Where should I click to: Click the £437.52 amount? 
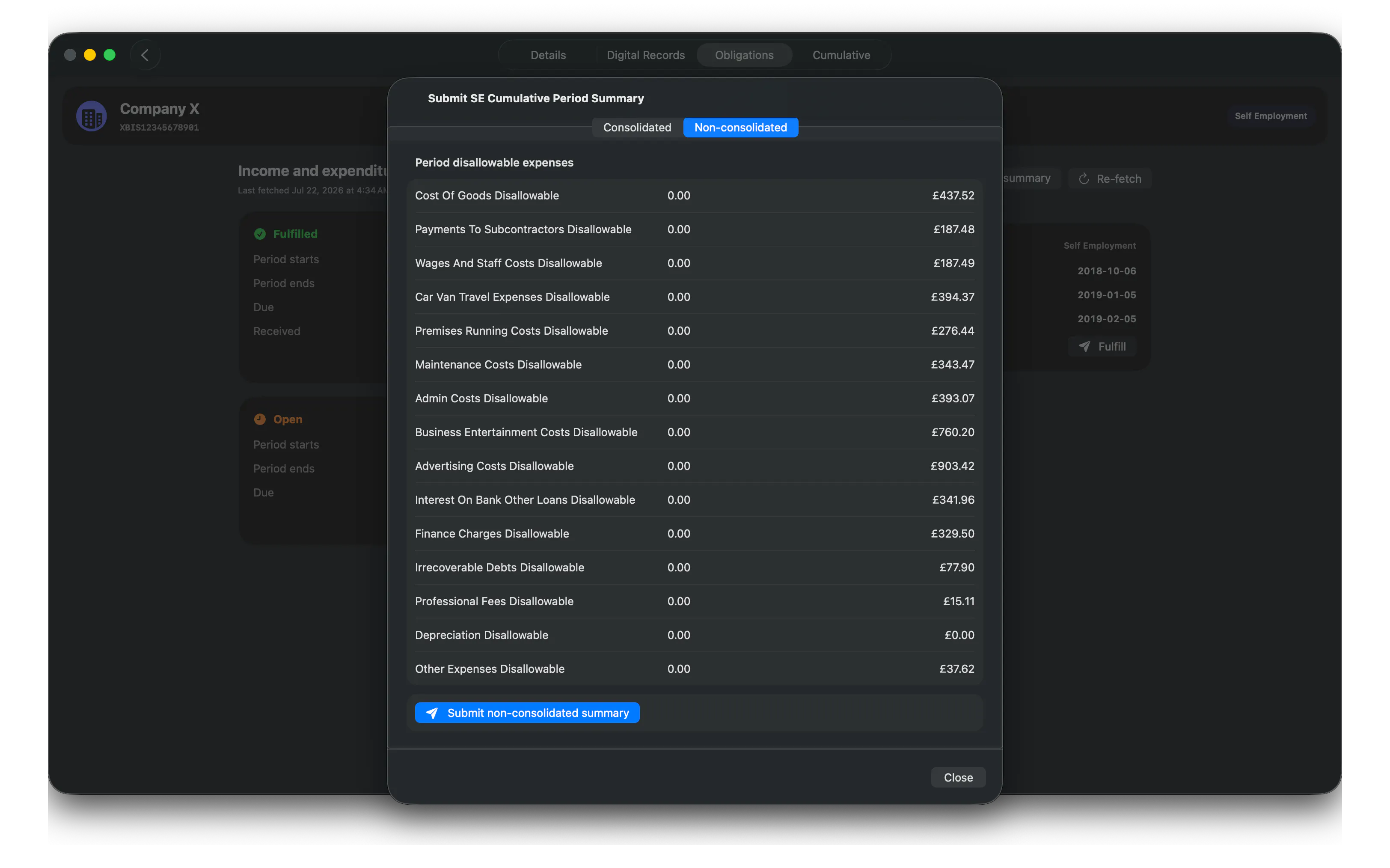(953, 196)
